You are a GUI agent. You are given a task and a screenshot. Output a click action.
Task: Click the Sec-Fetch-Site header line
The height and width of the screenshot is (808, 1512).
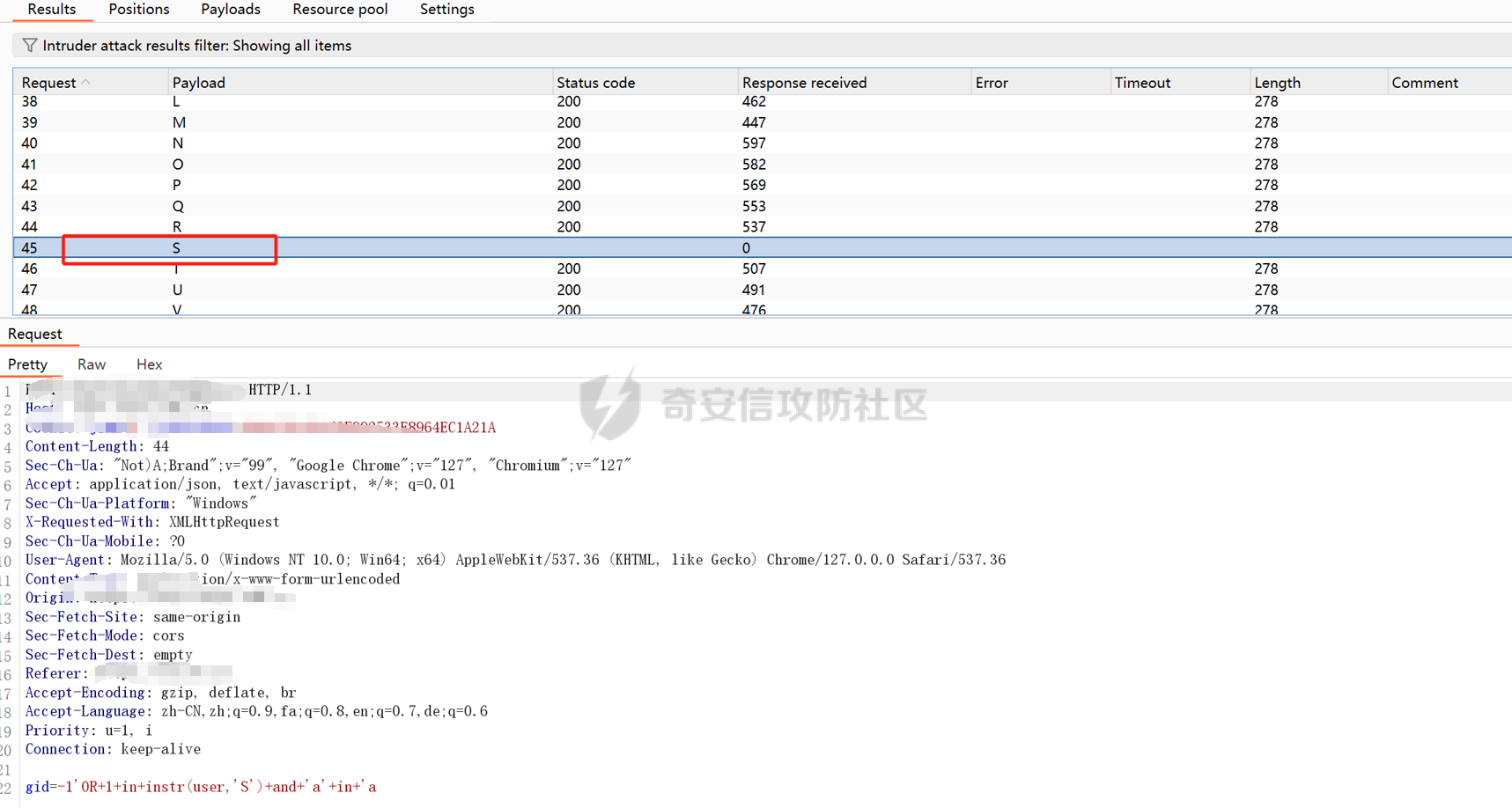coord(133,617)
